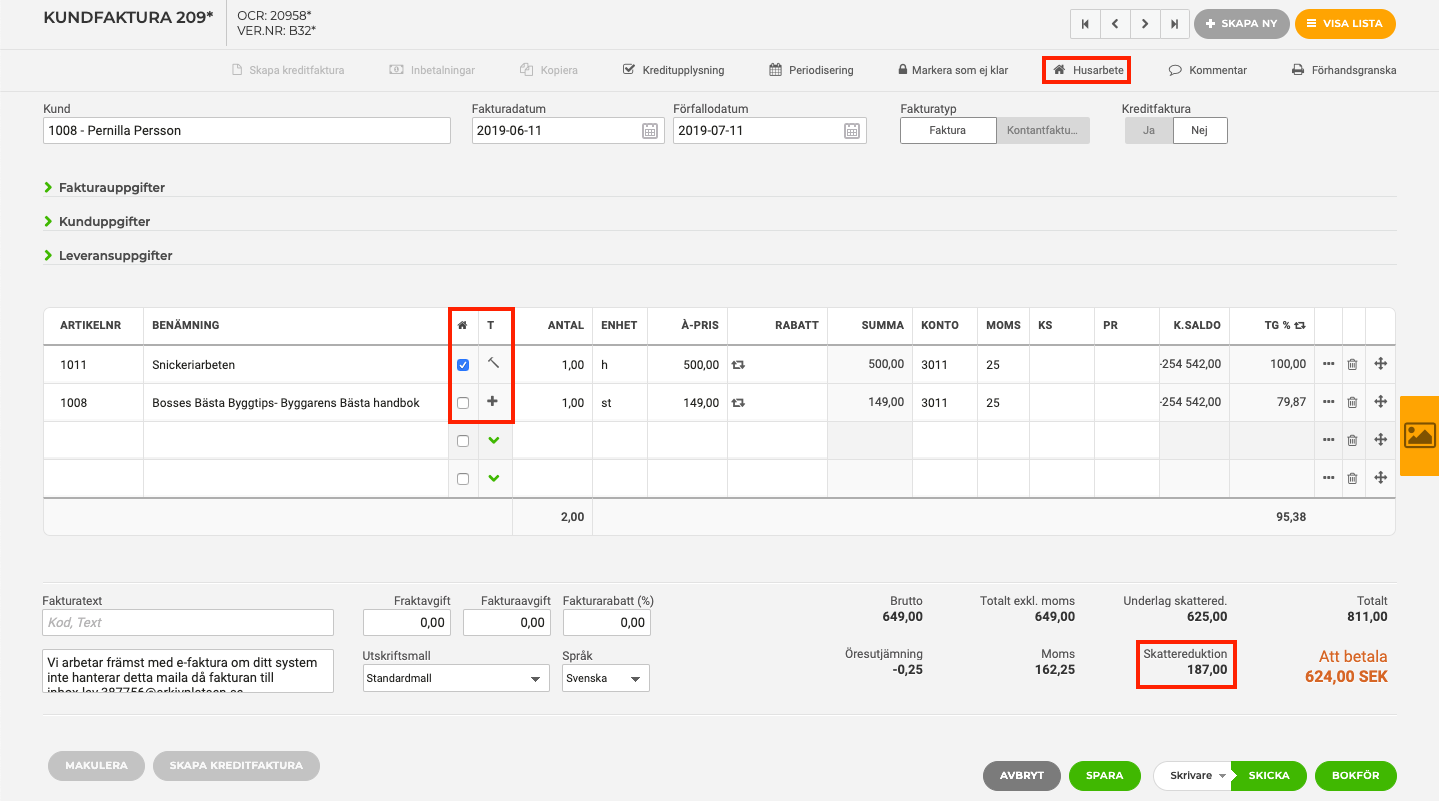The image size is (1439, 801).
Task: Select Kontantfaktura as invoice type
Action: click(x=1043, y=130)
